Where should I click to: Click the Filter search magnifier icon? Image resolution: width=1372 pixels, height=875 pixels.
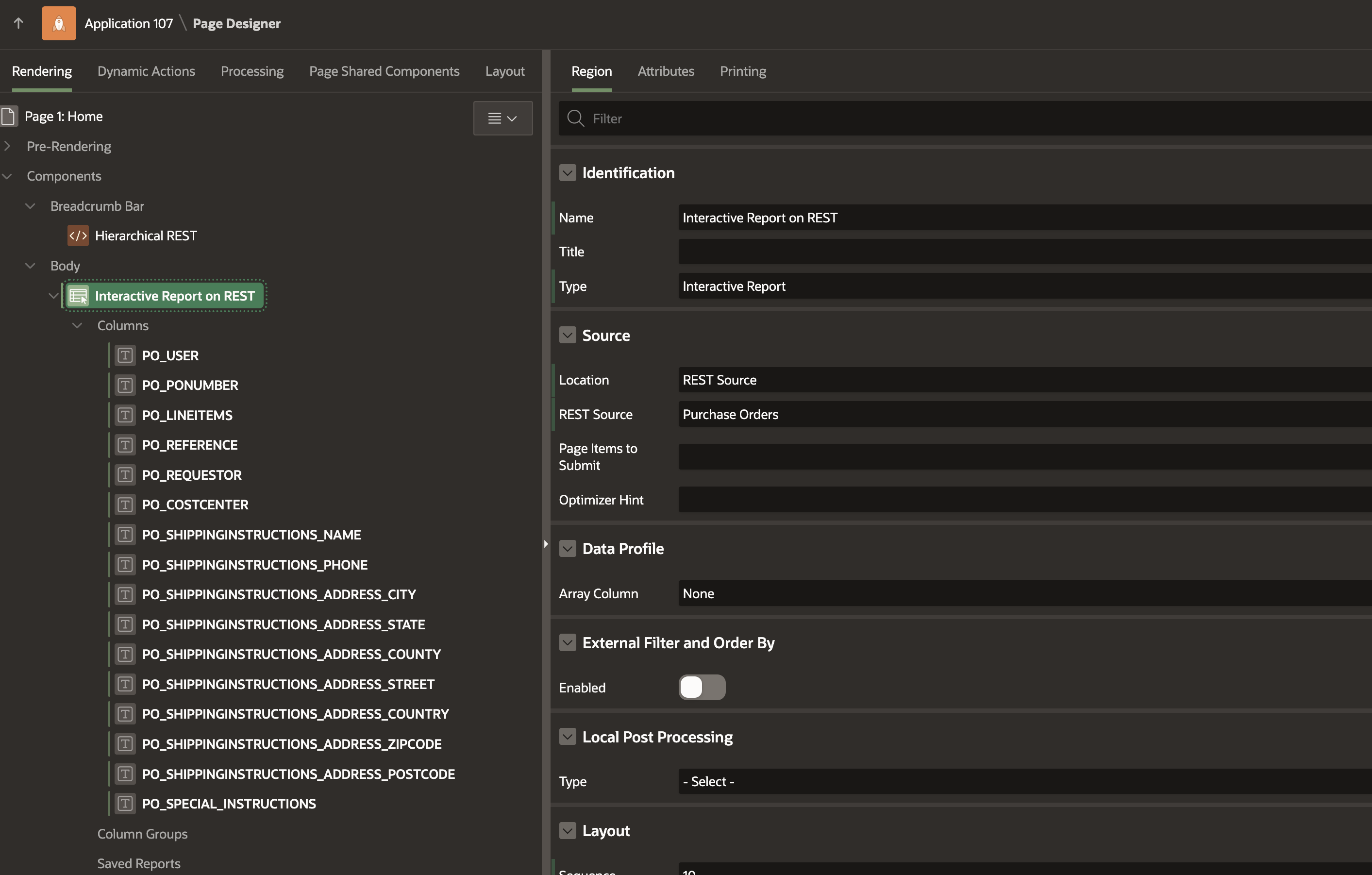coord(575,118)
